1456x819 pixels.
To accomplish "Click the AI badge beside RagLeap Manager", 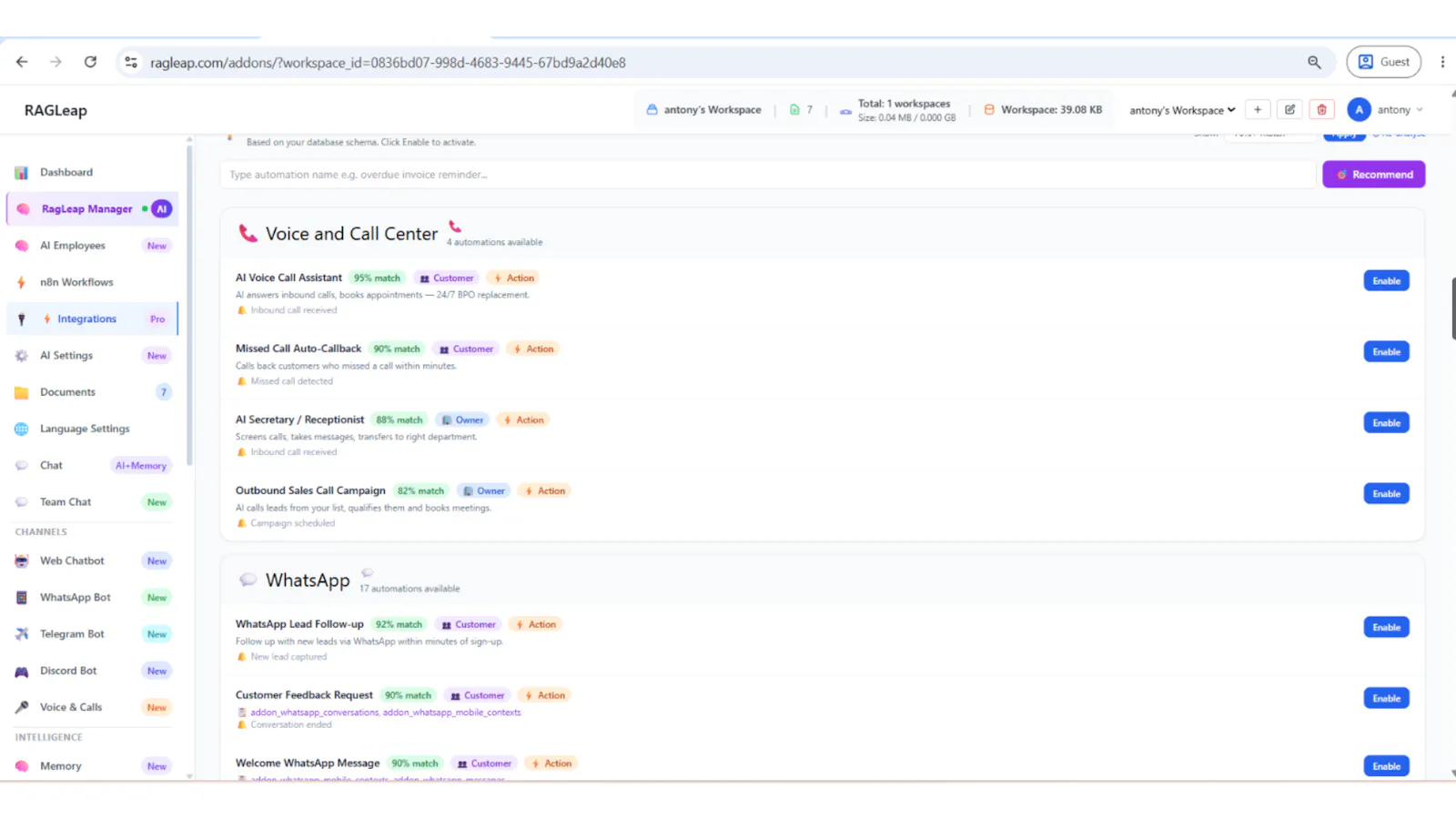I will [x=161, y=208].
